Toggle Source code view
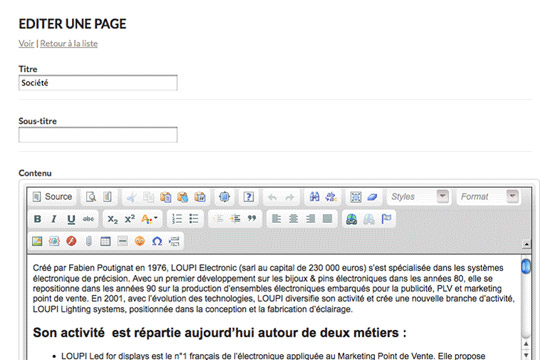Image resolution: width=540 pixels, height=360 pixels. pos(52,197)
